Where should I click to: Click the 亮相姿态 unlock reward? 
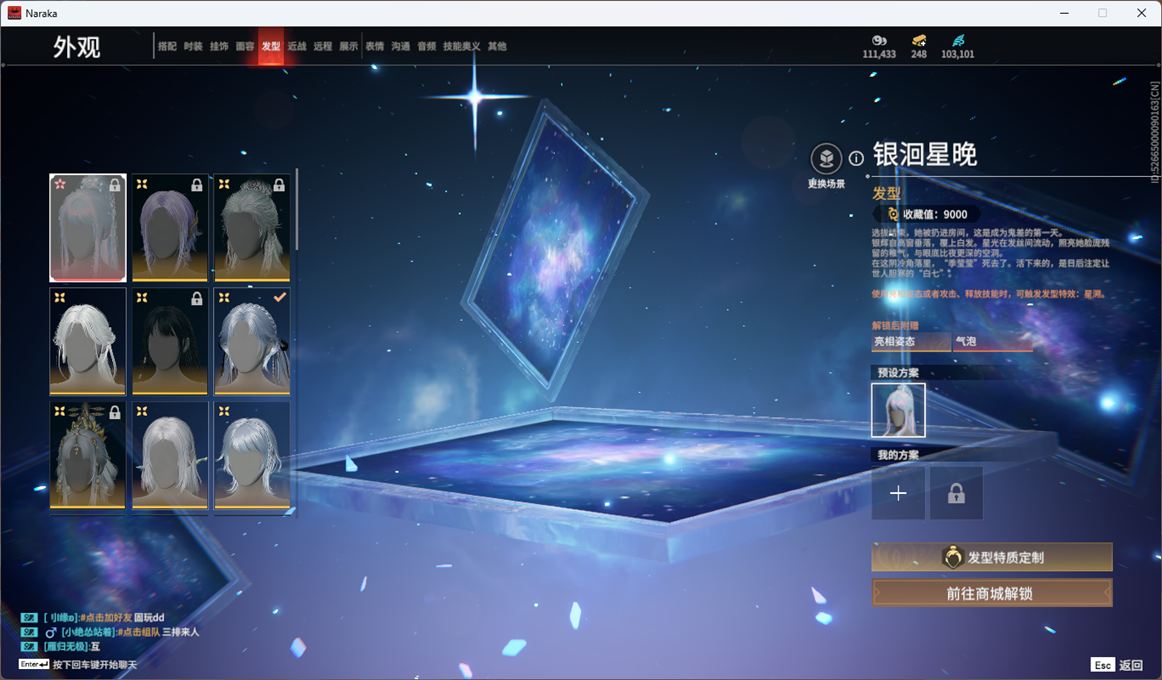pyautogui.click(x=910, y=341)
